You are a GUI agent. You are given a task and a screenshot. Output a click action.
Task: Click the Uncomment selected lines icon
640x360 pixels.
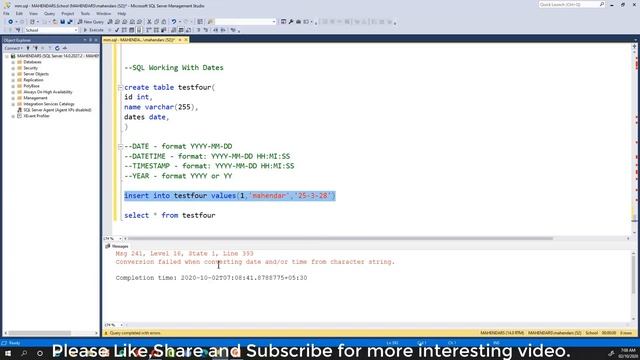(x=206, y=30)
